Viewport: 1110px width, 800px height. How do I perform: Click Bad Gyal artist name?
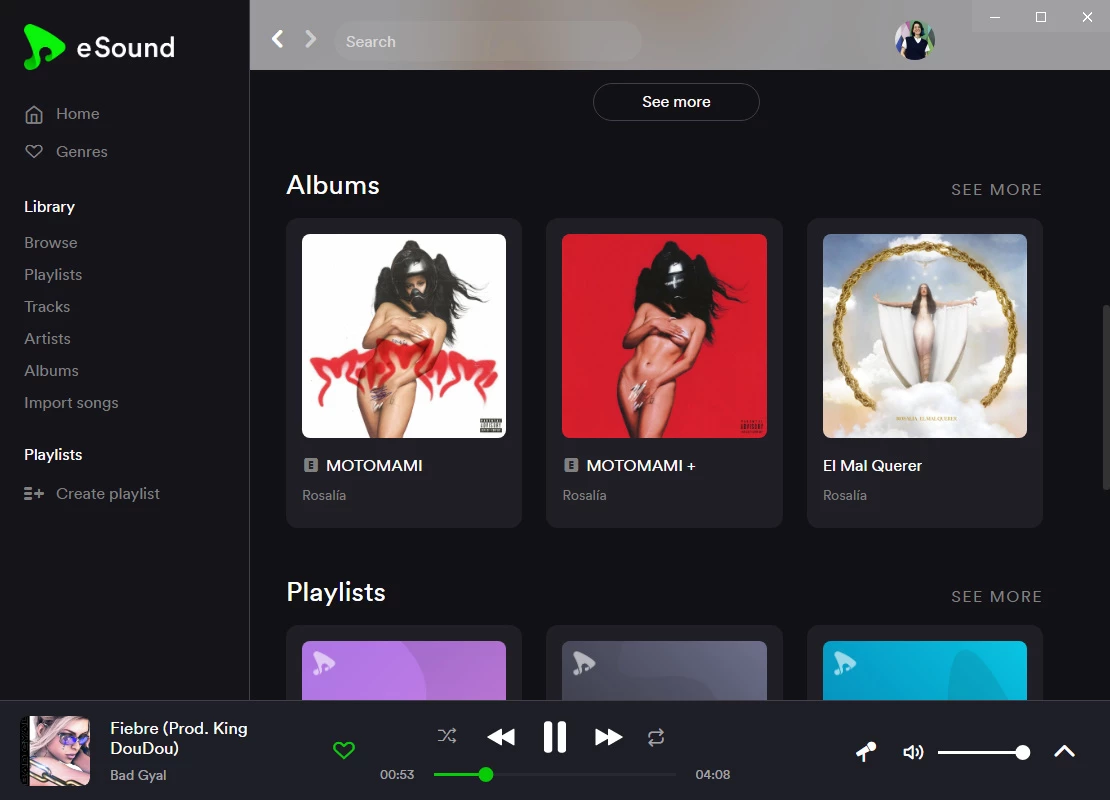pyautogui.click(x=138, y=775)
